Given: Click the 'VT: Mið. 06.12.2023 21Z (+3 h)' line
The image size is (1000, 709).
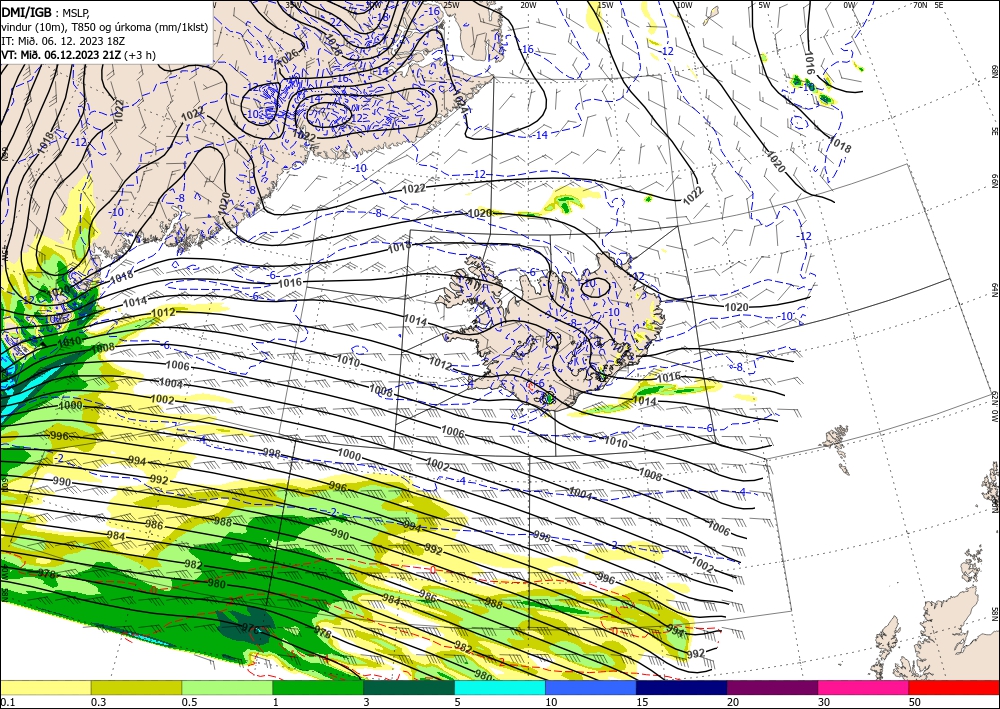Looking at the screenshot, I should coord(78,54).
